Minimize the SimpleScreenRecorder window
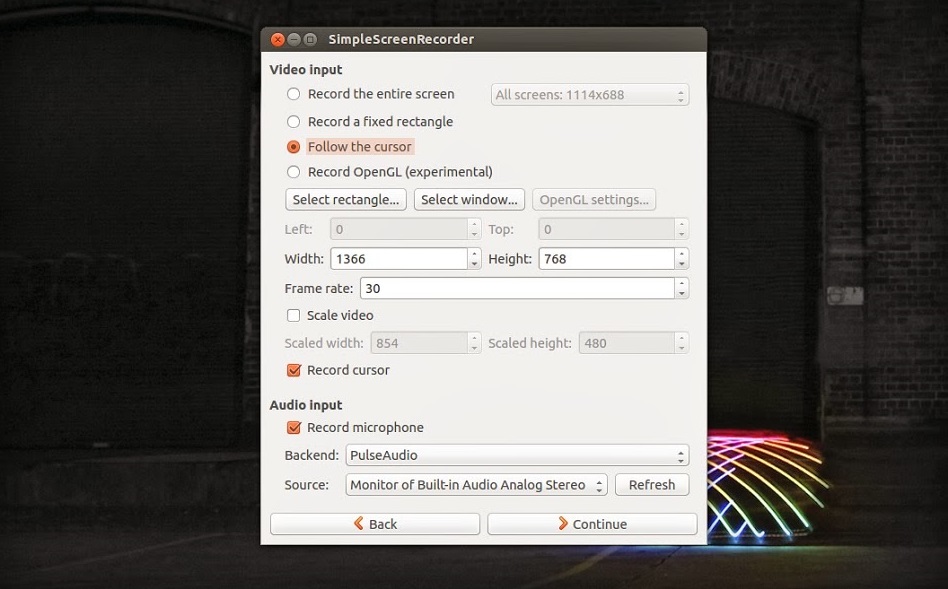The image size is (948, 589). 294,39
